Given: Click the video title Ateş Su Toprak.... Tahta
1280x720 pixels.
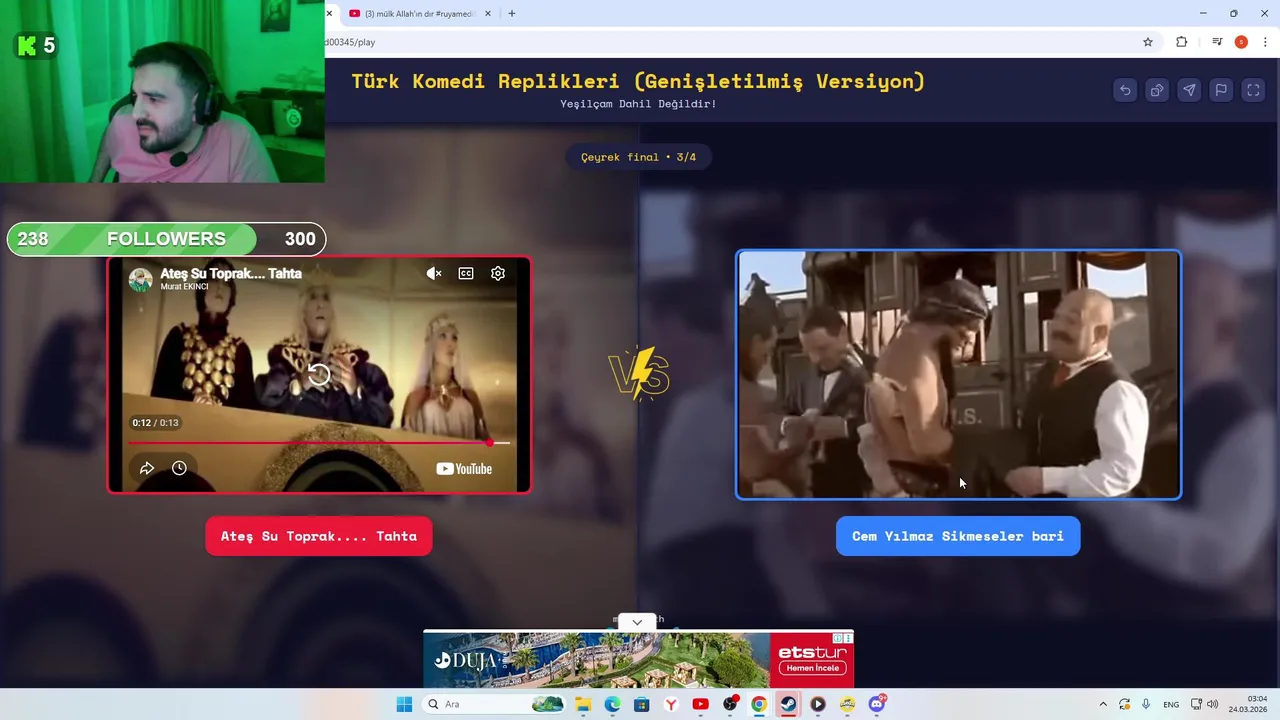Looking at the screenshot, I should [231, 273].
